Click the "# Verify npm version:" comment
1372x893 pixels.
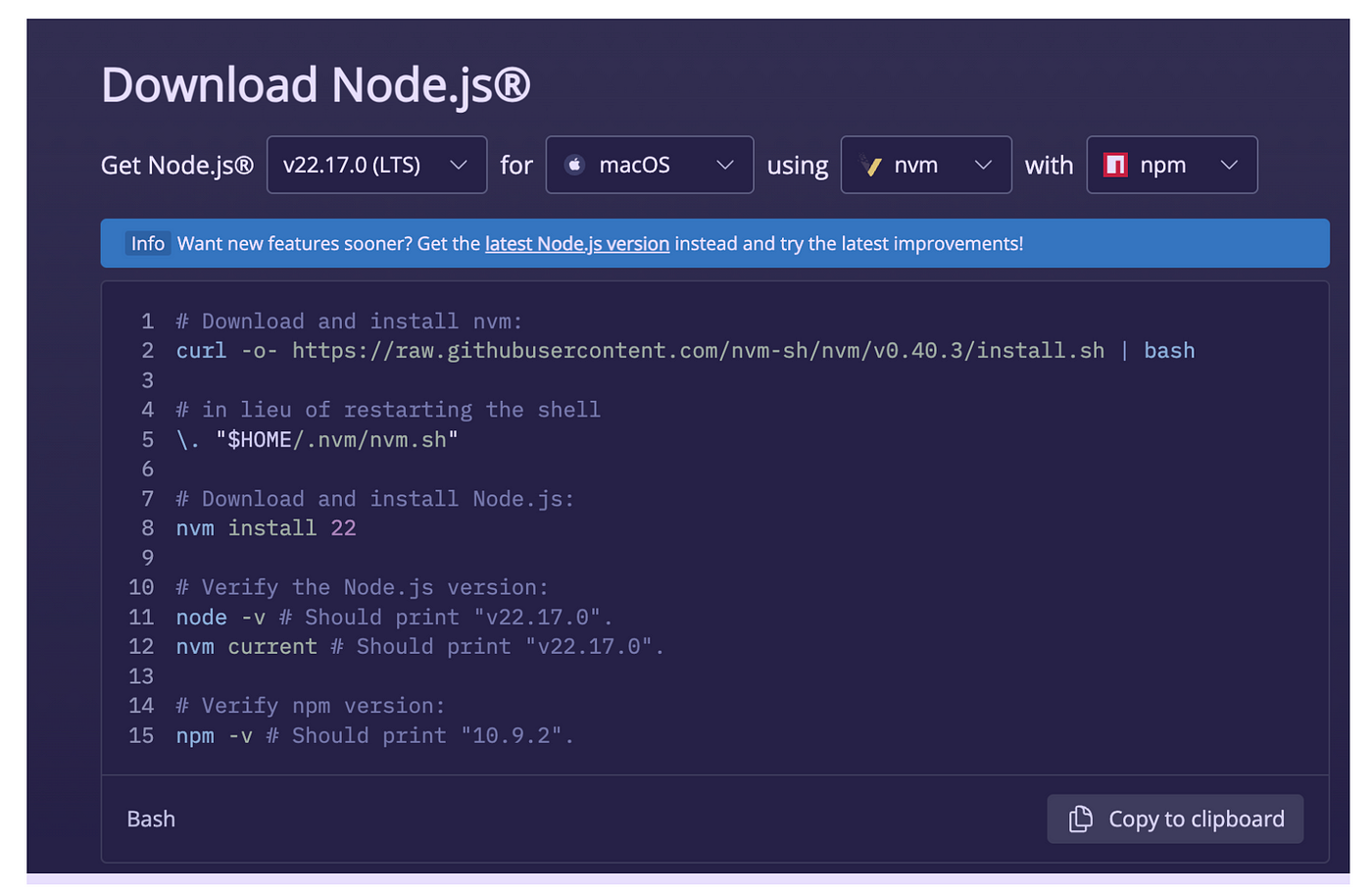tap(310, 706)
